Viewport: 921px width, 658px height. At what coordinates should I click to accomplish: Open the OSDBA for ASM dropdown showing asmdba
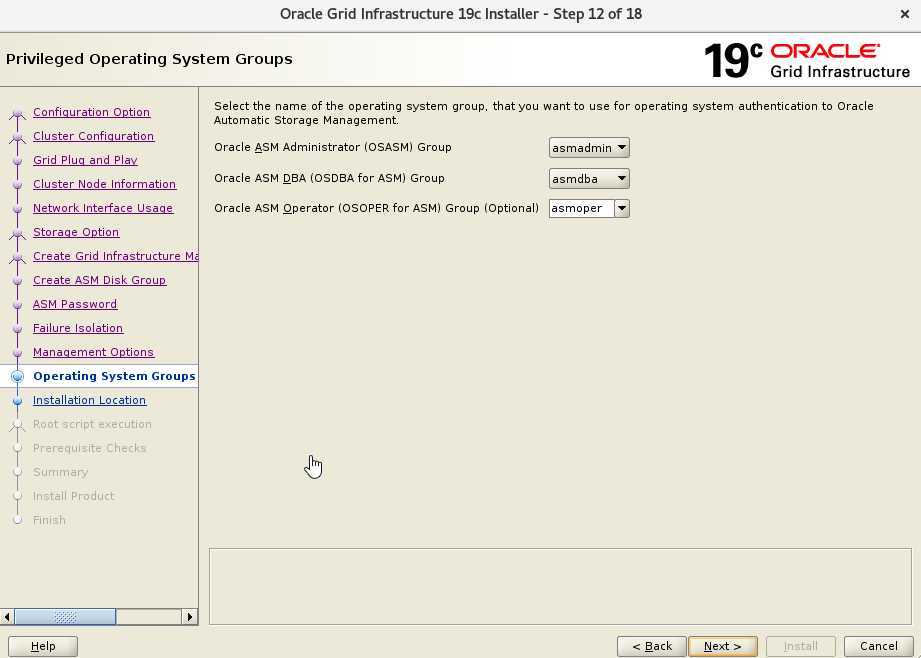click(589, 179)
